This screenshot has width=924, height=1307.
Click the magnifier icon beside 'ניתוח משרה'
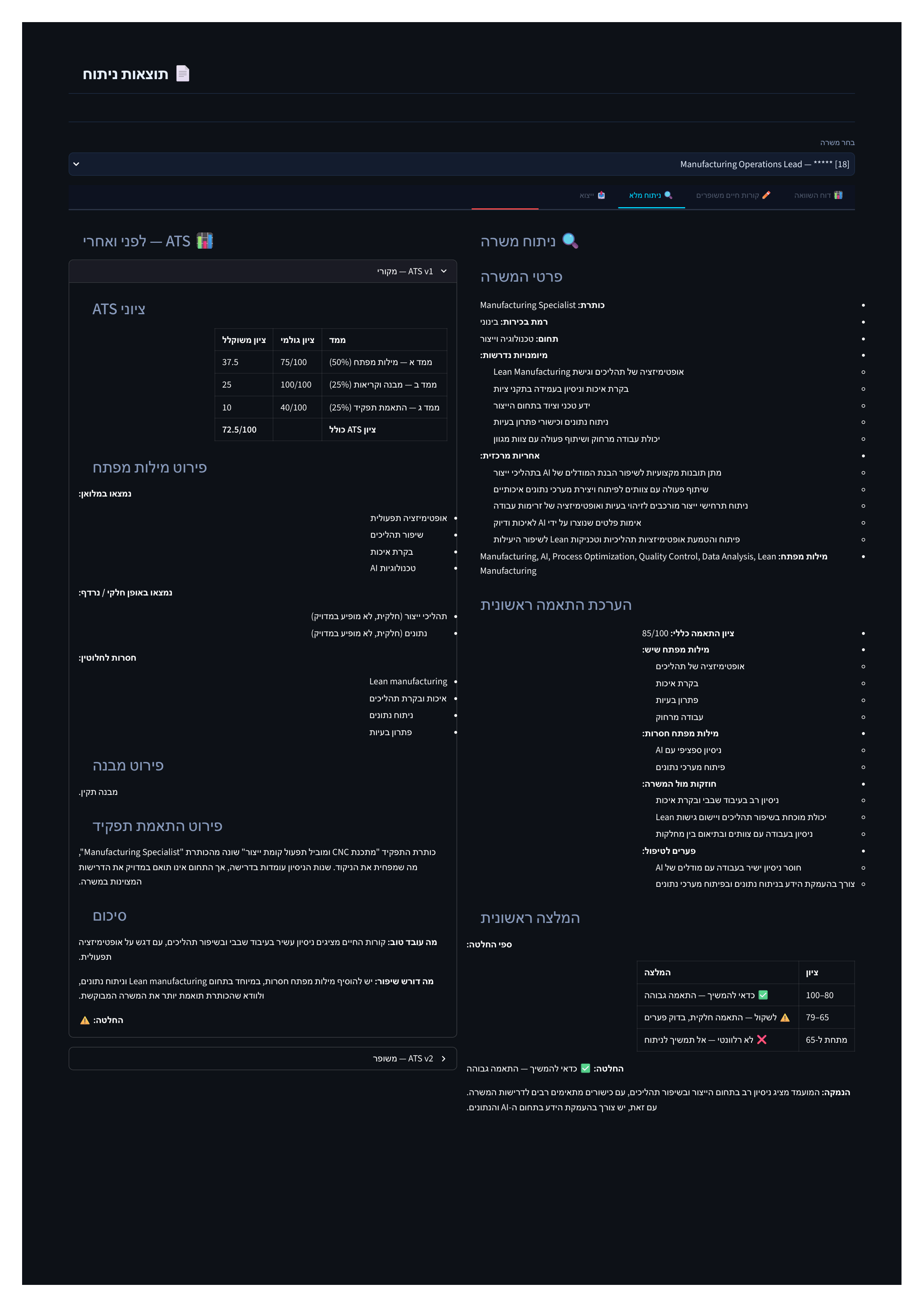coord(570,241)
